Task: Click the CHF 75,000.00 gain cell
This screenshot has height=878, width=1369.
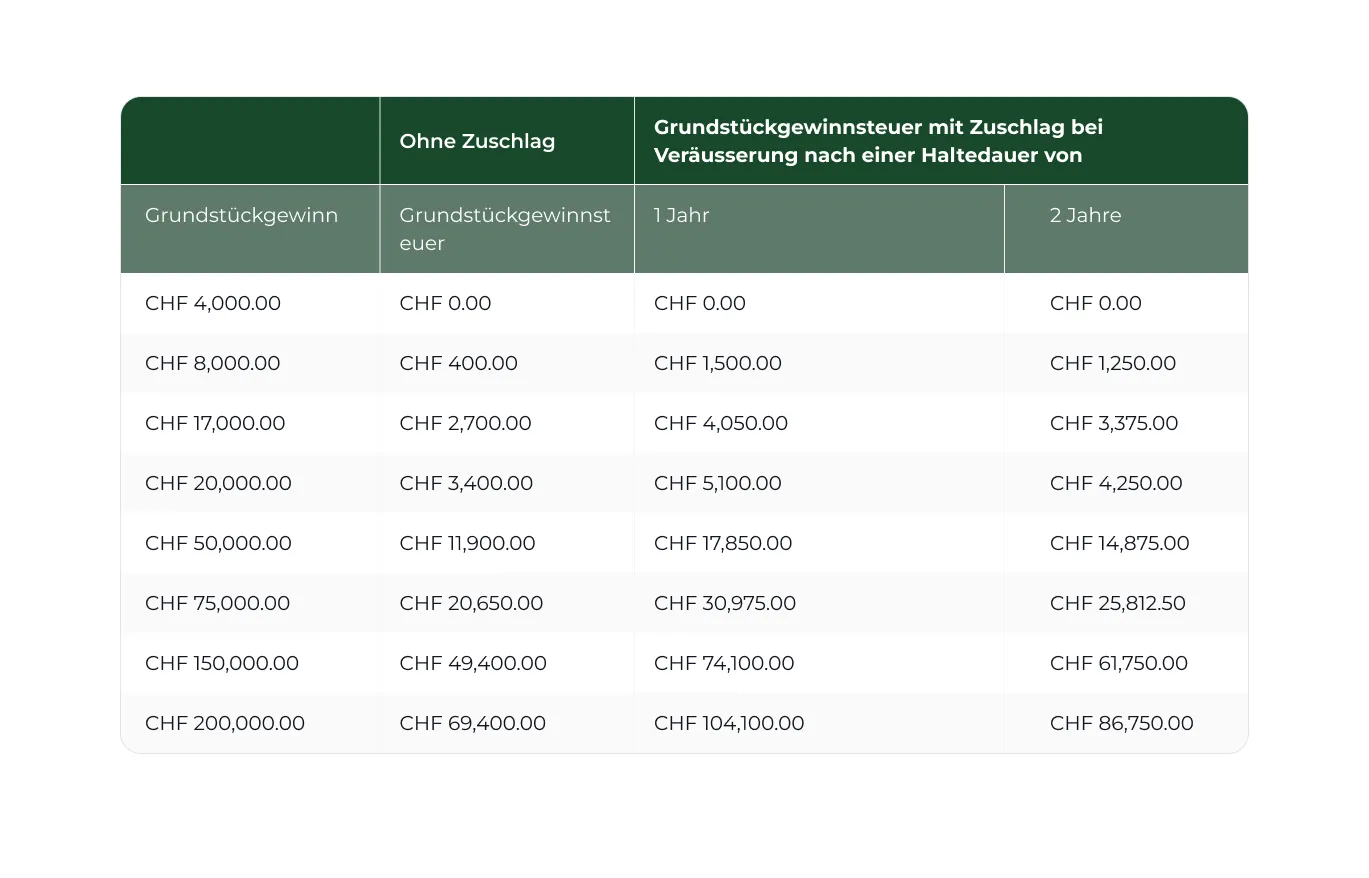Action: (x=218, y=603)
